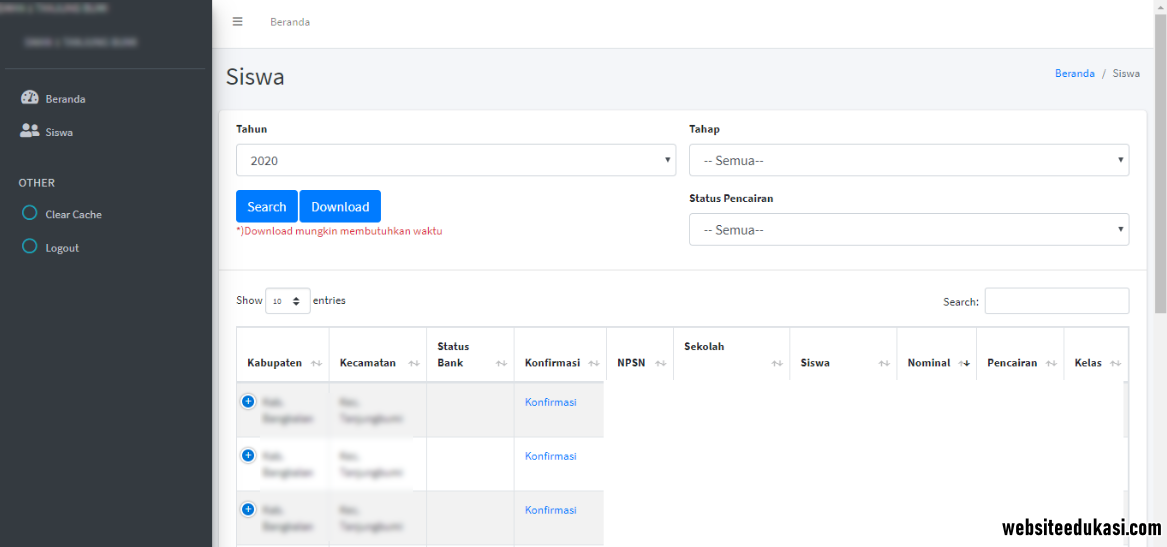
Task: Click inside the table Search field
Action: [1056, 301]
